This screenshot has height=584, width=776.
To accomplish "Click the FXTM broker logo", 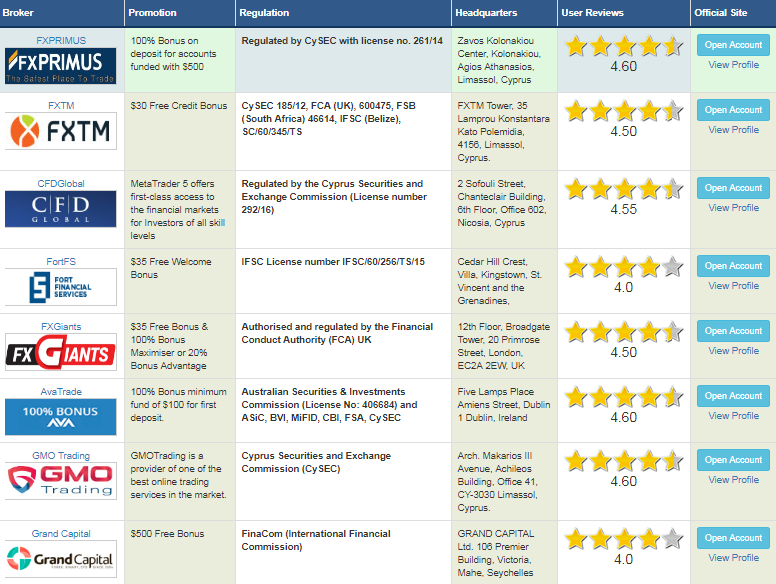I will (61, 131).
